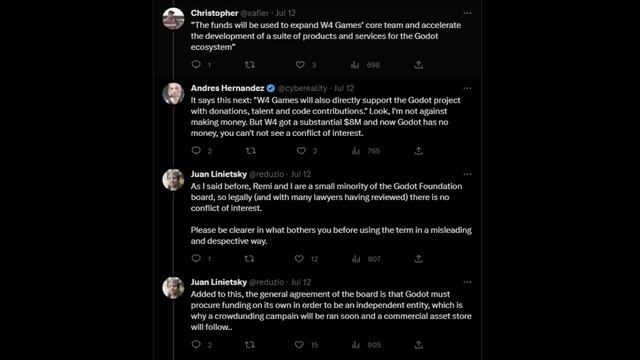The height and width of the screenshot is (360, 640).
Task: Open Christopher's profile avatar
Action: click(173, 18)
